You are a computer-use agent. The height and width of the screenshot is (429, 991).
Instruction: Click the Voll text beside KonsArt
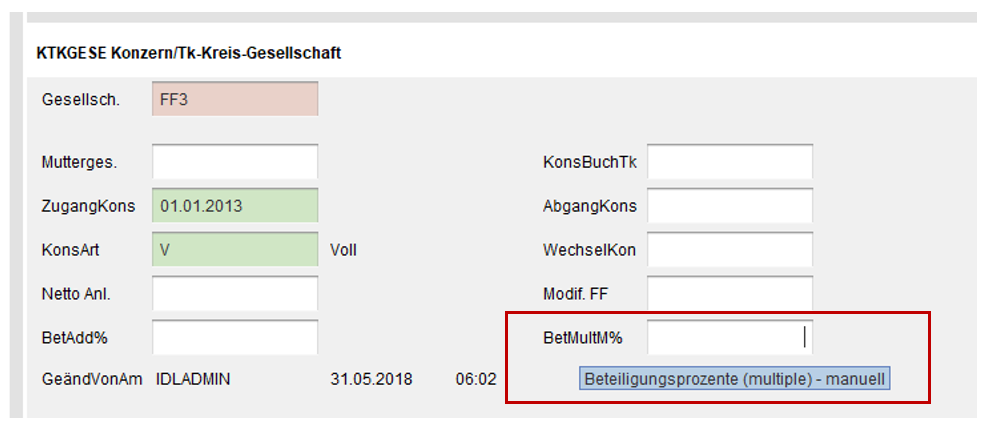tap(343, 250)
